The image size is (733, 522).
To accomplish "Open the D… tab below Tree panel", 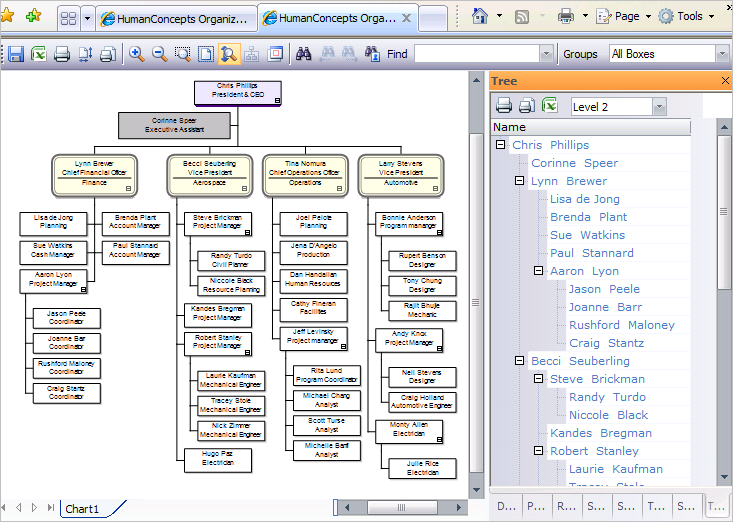I will 506,506.
